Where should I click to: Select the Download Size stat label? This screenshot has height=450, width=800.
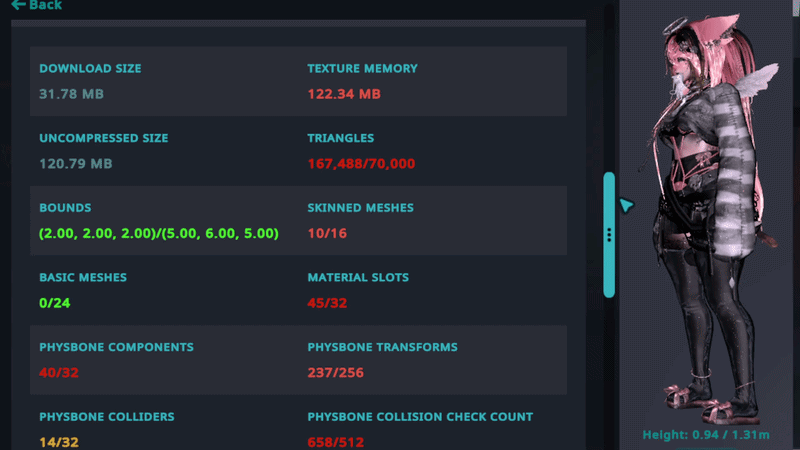pyautogui.click(x=90, y=69)
